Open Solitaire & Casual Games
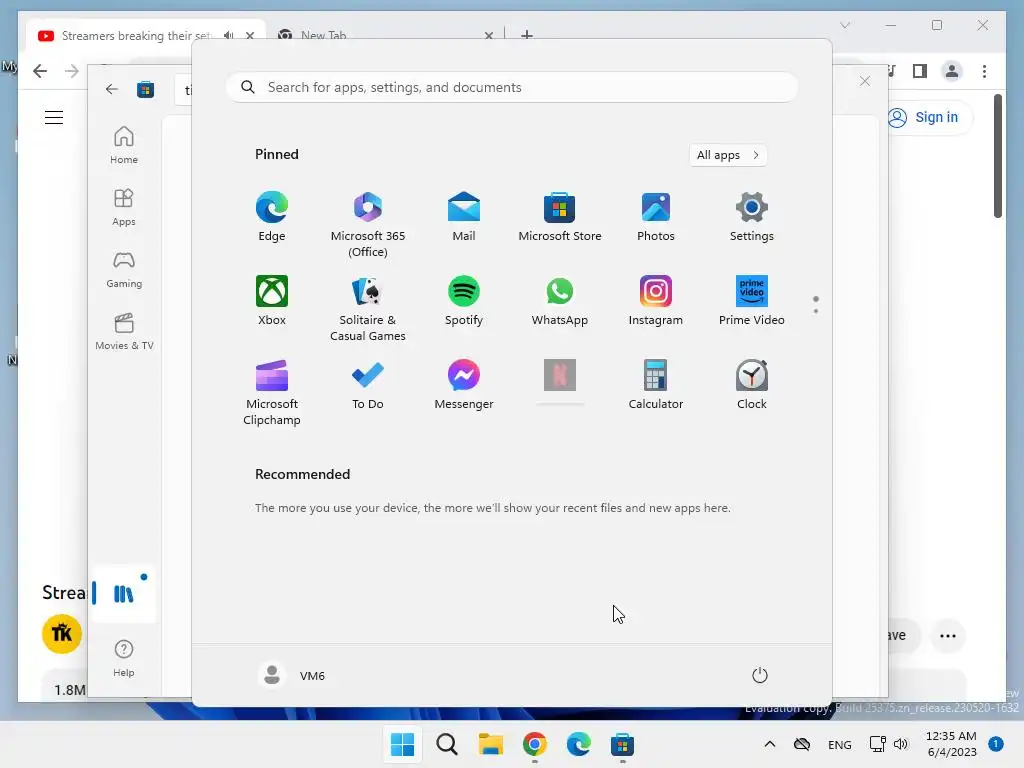The image size is (1024, 768). [368, 308]
